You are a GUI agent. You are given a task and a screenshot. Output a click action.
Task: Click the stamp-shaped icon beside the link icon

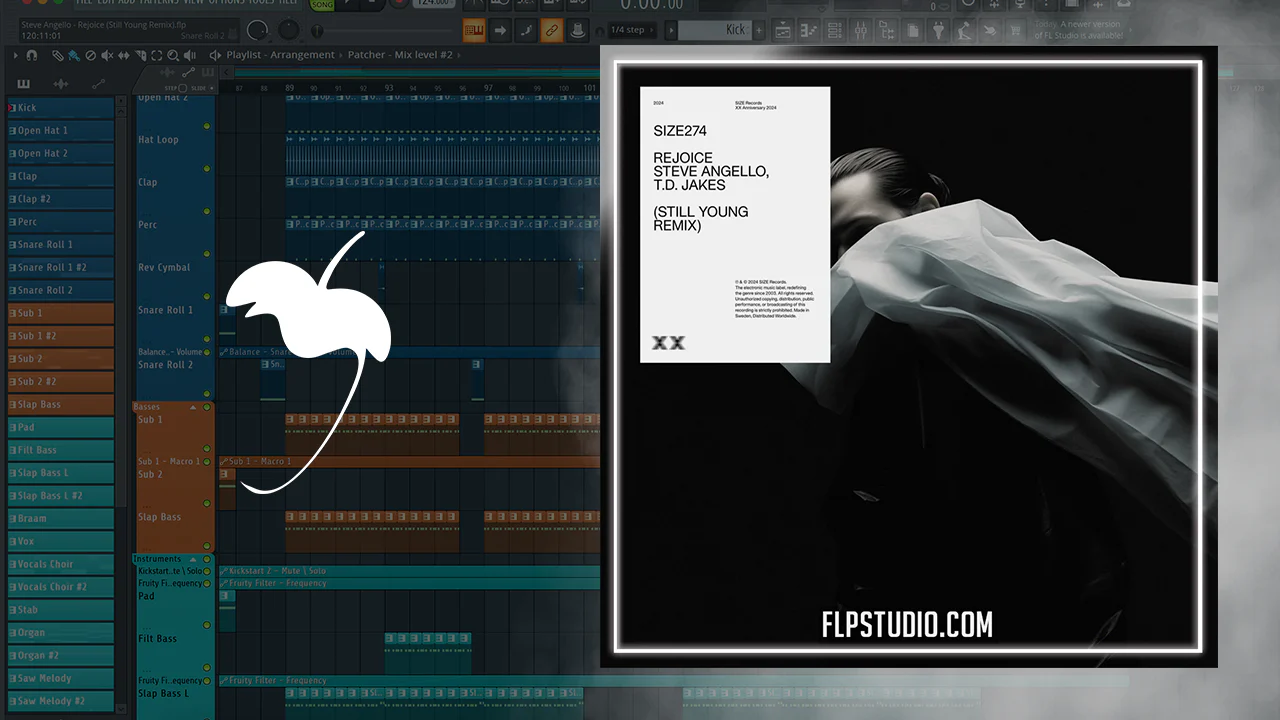[x=576, y=31]
